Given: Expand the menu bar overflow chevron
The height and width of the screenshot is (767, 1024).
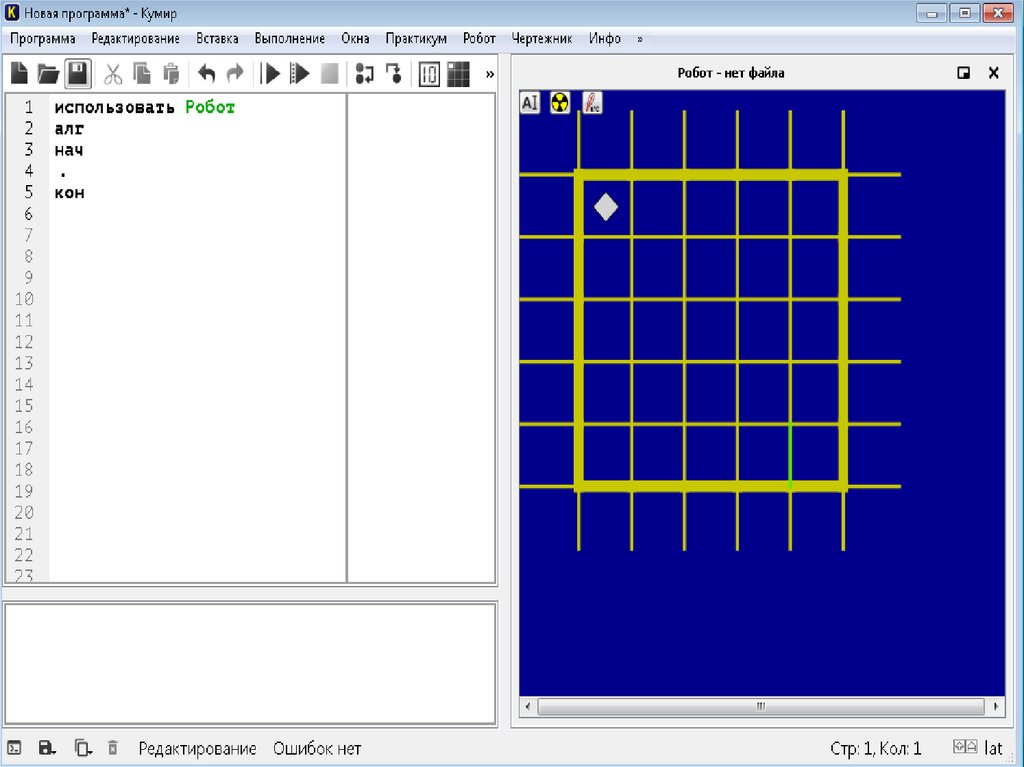Looking at the screenshot, I should tap(640, 39).
